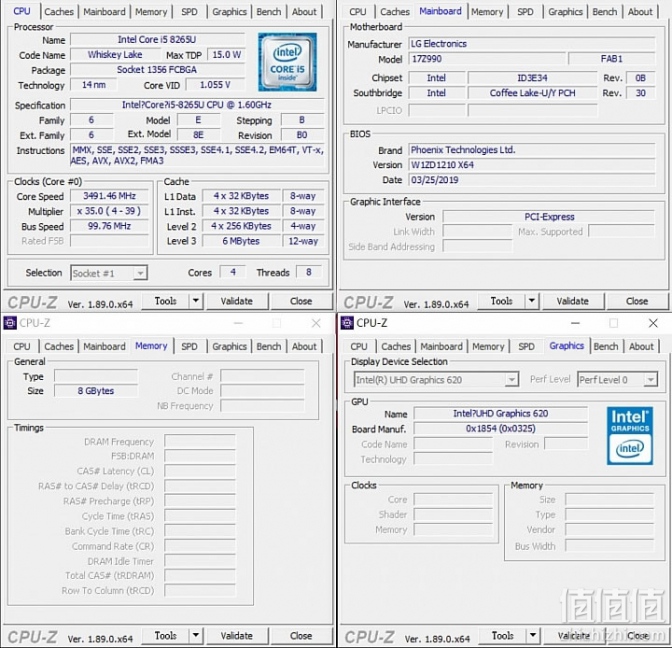
Task: Open Bench tab in CPU window
Action: (269, 12)
